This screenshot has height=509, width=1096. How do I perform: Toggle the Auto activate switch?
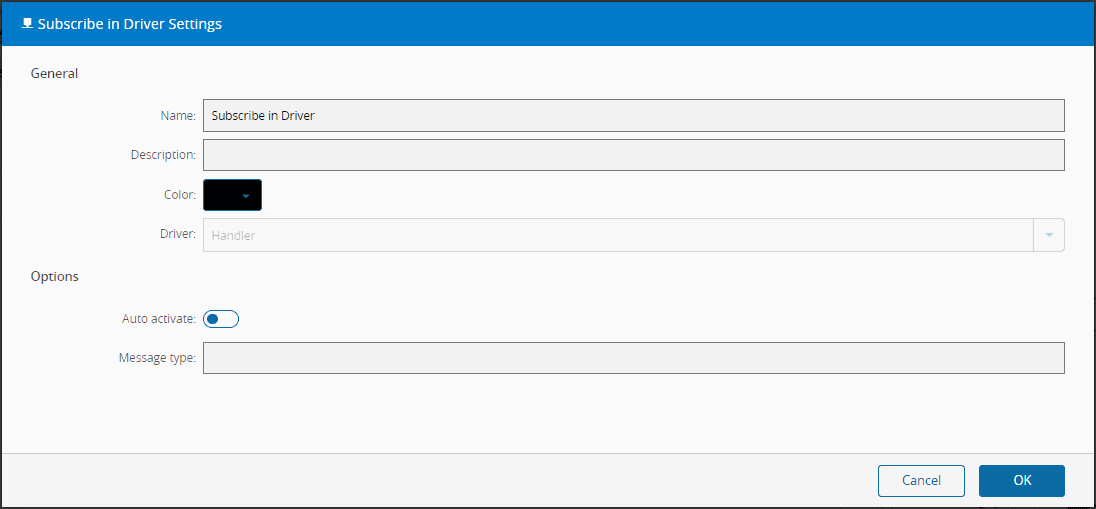click(x=221, y=319)
